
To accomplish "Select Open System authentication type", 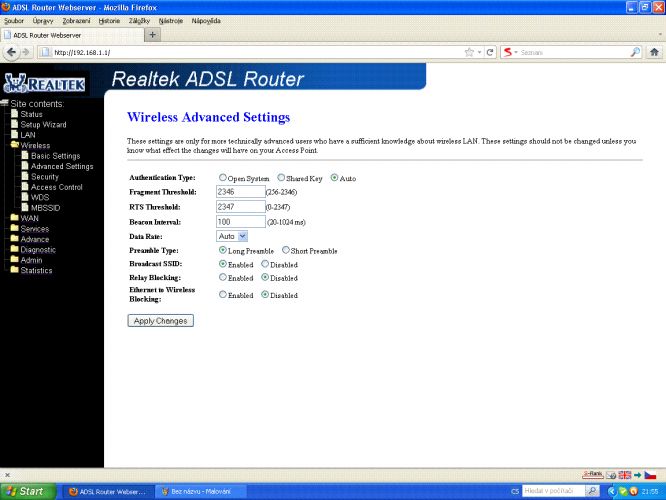I will (x=223, y=178).
